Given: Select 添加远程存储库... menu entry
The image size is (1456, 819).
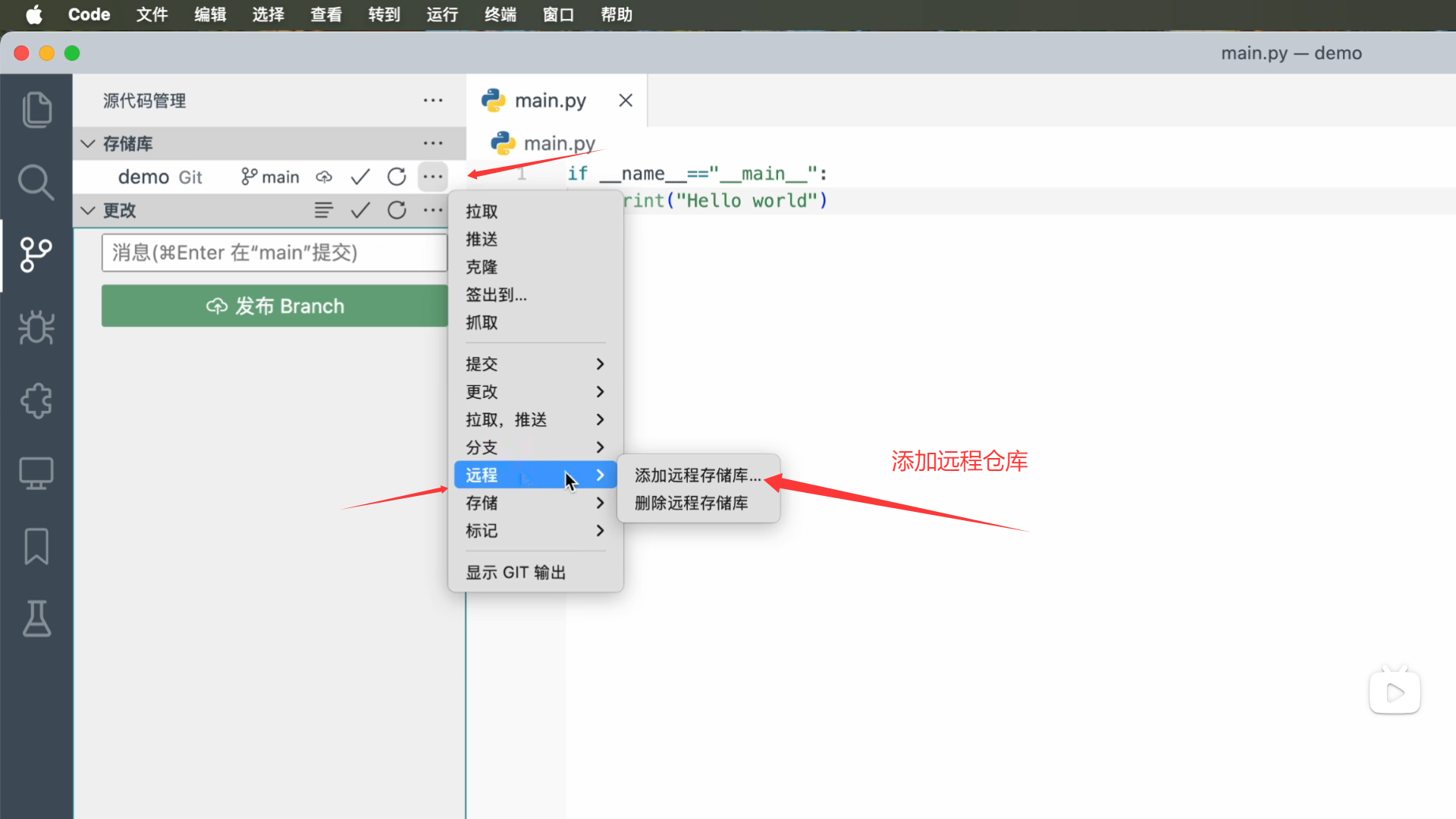Looking at the screenshot, I should (698, 475).
